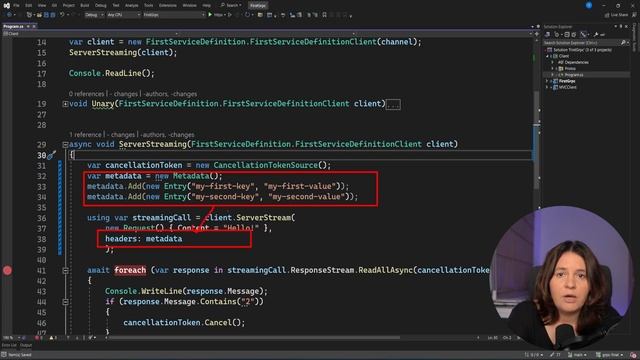This screenshot has height=360, width=640.
Task: Collapse the ServerStreaming method
Action: tap(65, 144)
